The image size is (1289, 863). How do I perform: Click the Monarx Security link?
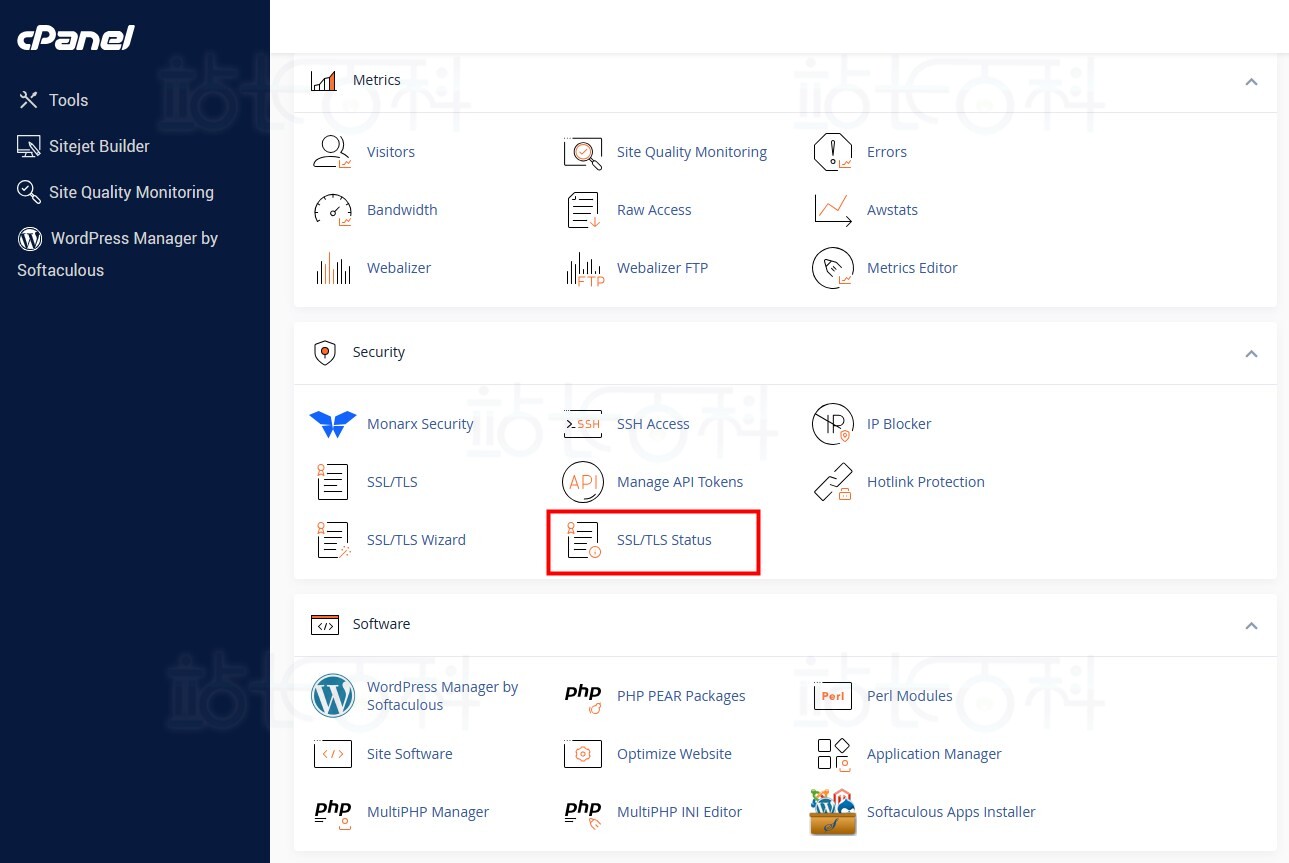coord(420,424)
